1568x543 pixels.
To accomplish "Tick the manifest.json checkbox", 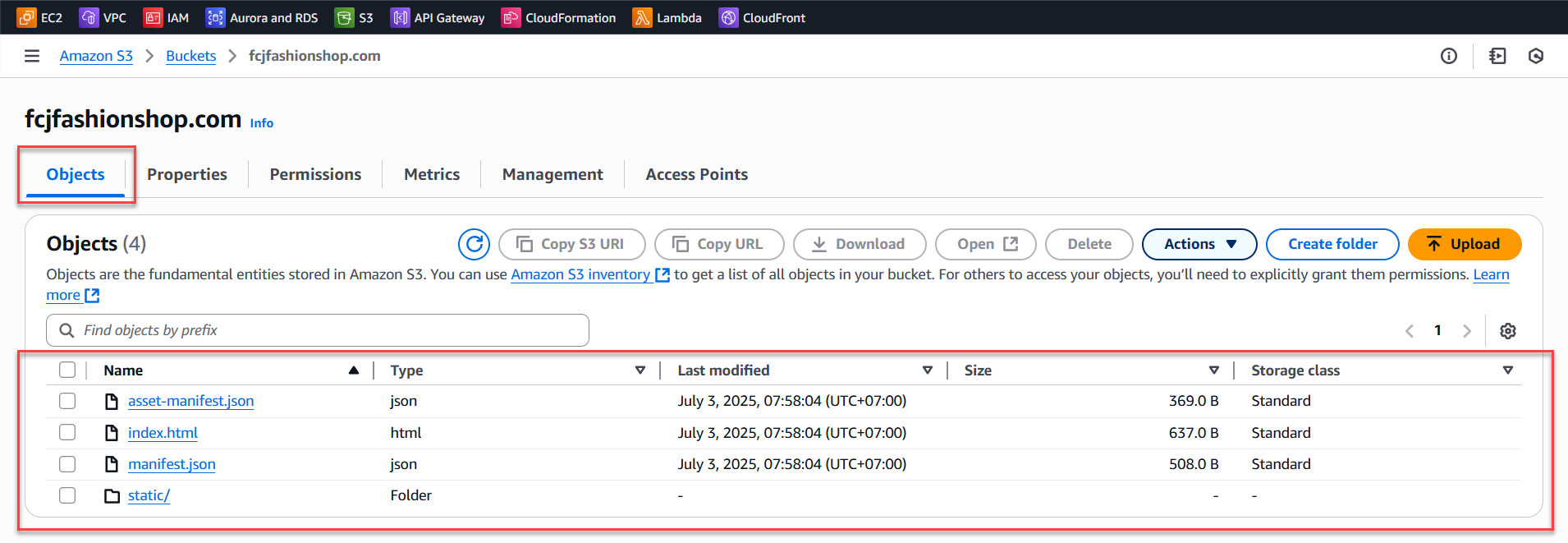I will [67, 464].
